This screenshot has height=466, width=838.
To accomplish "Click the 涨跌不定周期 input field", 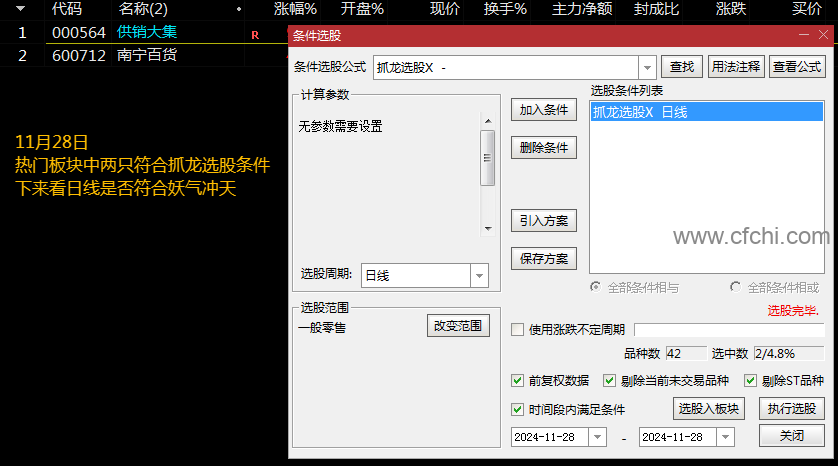I will tap(729, 330).
